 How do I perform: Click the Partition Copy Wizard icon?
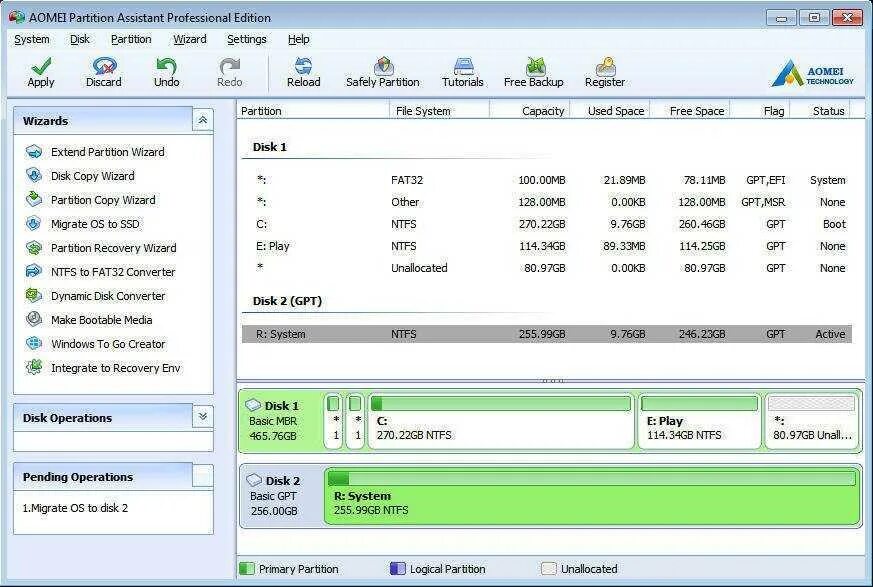coord(34,199)
